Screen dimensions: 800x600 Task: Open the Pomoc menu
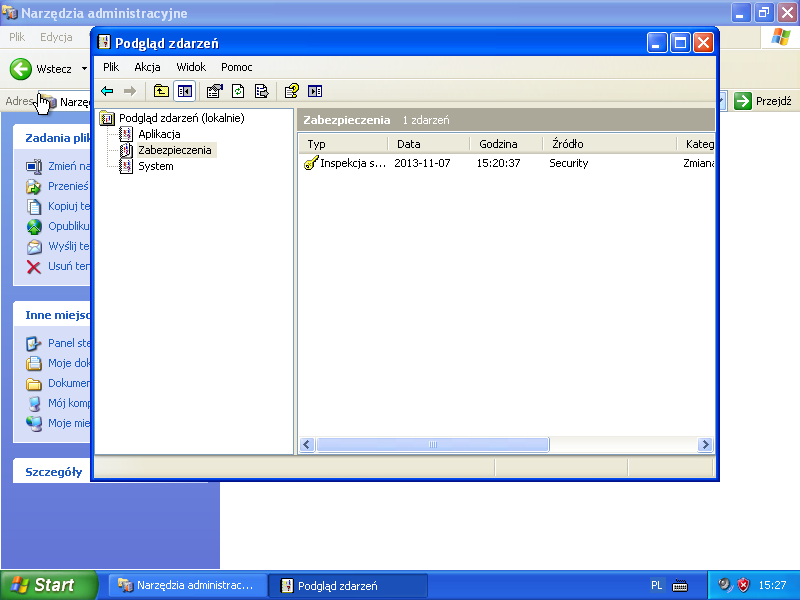[x=237, y=67]
